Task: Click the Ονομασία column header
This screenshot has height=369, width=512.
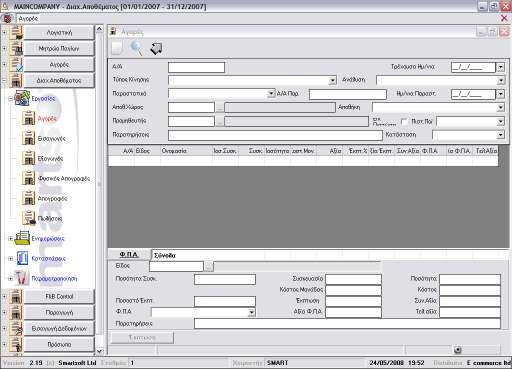Action: pos(186,151)
